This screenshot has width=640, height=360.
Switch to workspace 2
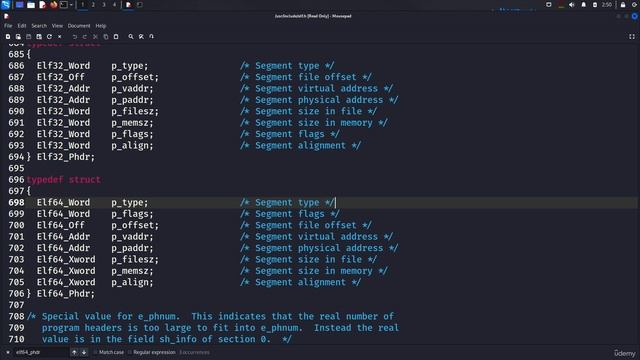[93, 5]
